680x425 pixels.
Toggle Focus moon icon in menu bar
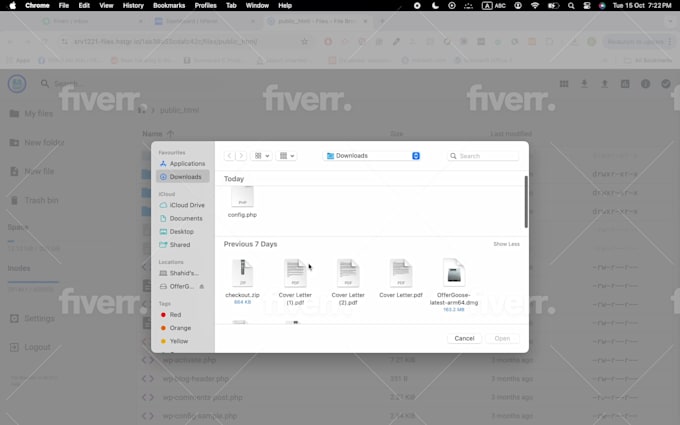click(435, 6)
